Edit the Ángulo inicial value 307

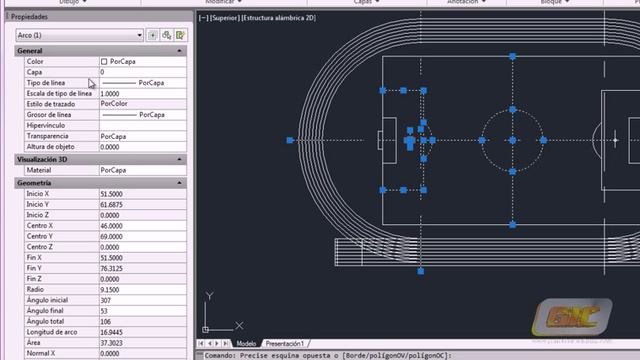tap(142, 300)
